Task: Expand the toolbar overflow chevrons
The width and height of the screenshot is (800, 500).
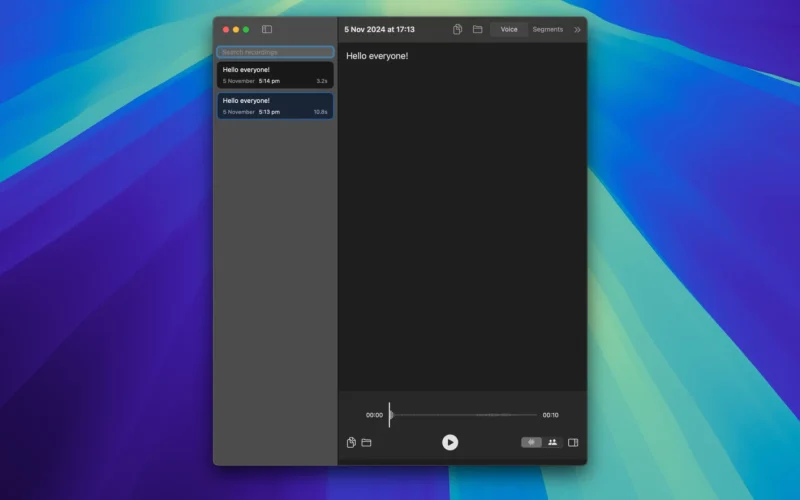Action: coord(577,30)
